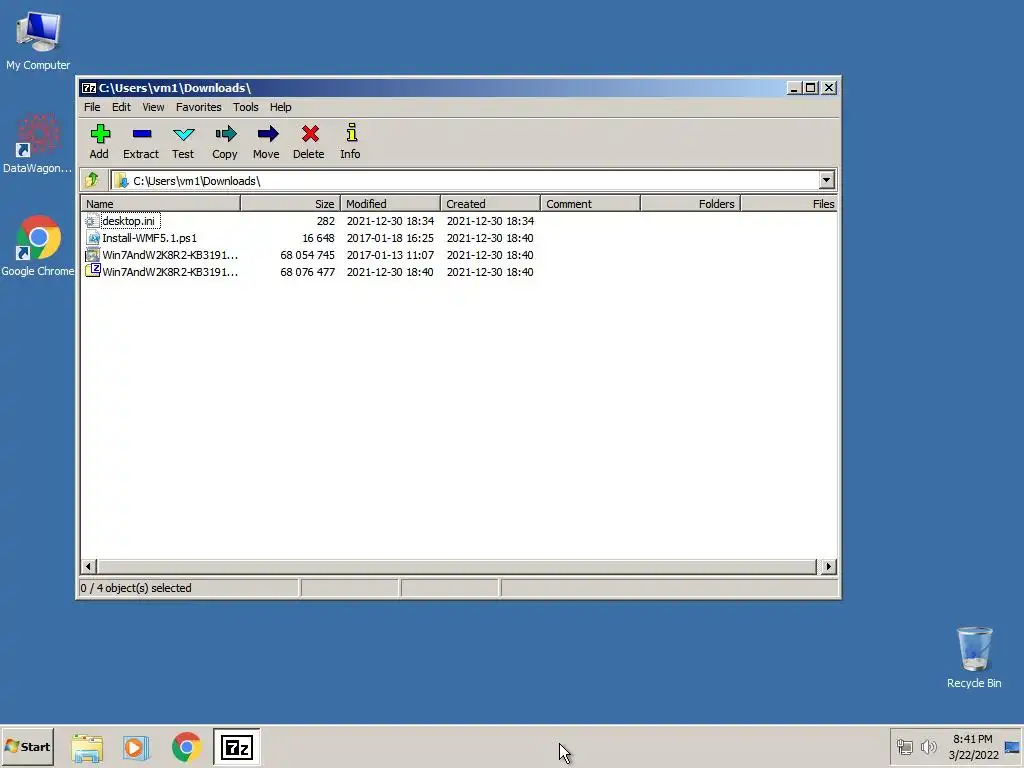Click modified date 2017-01-13 11:07
This screenshot has height=768, width=1024.
click(390, 255)
